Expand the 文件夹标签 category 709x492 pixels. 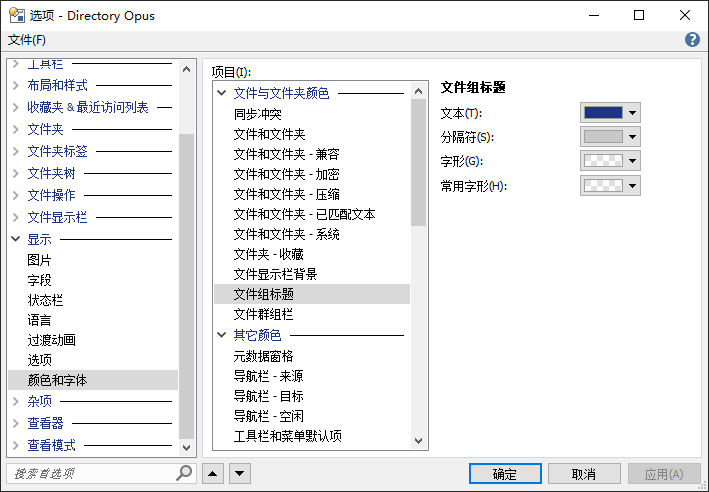(x=16, y=151)
